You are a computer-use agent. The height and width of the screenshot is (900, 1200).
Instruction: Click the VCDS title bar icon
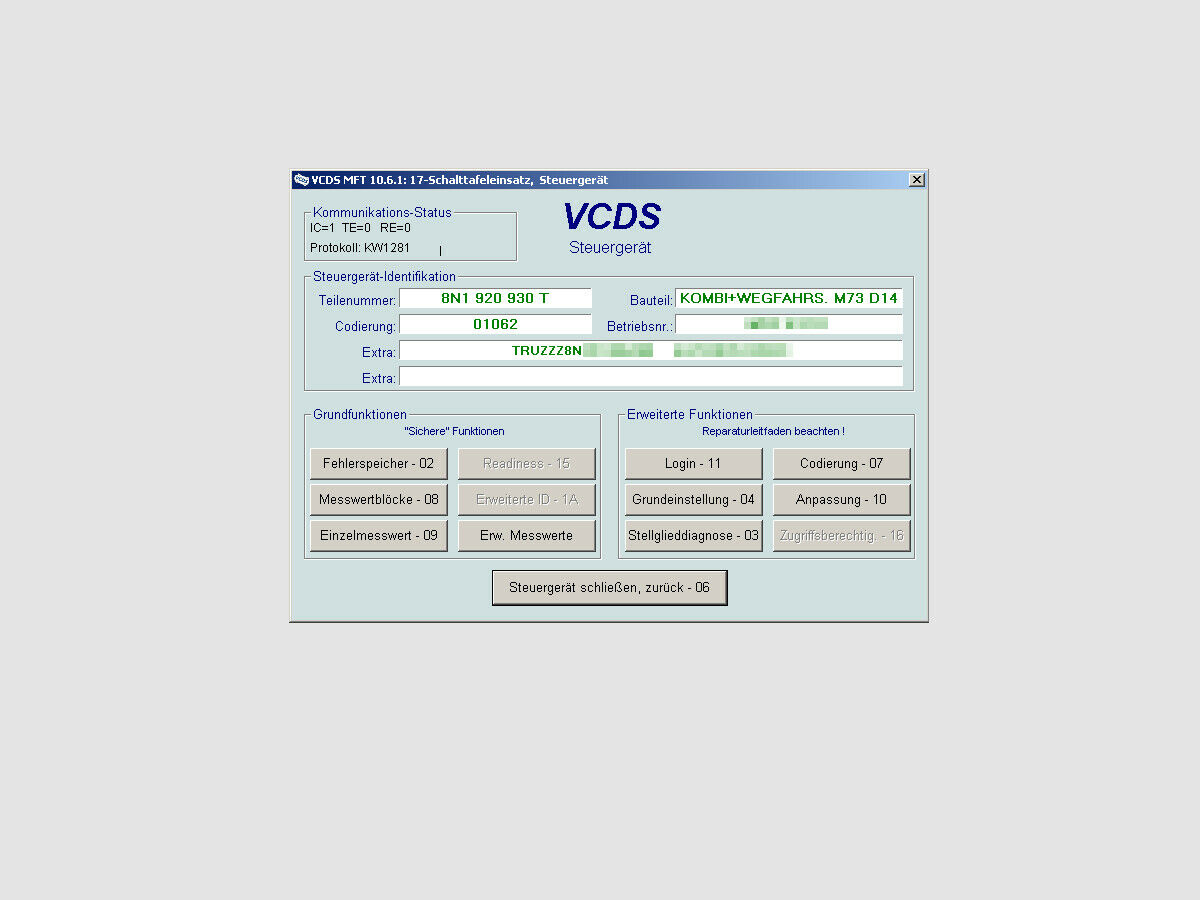[301, 180]
